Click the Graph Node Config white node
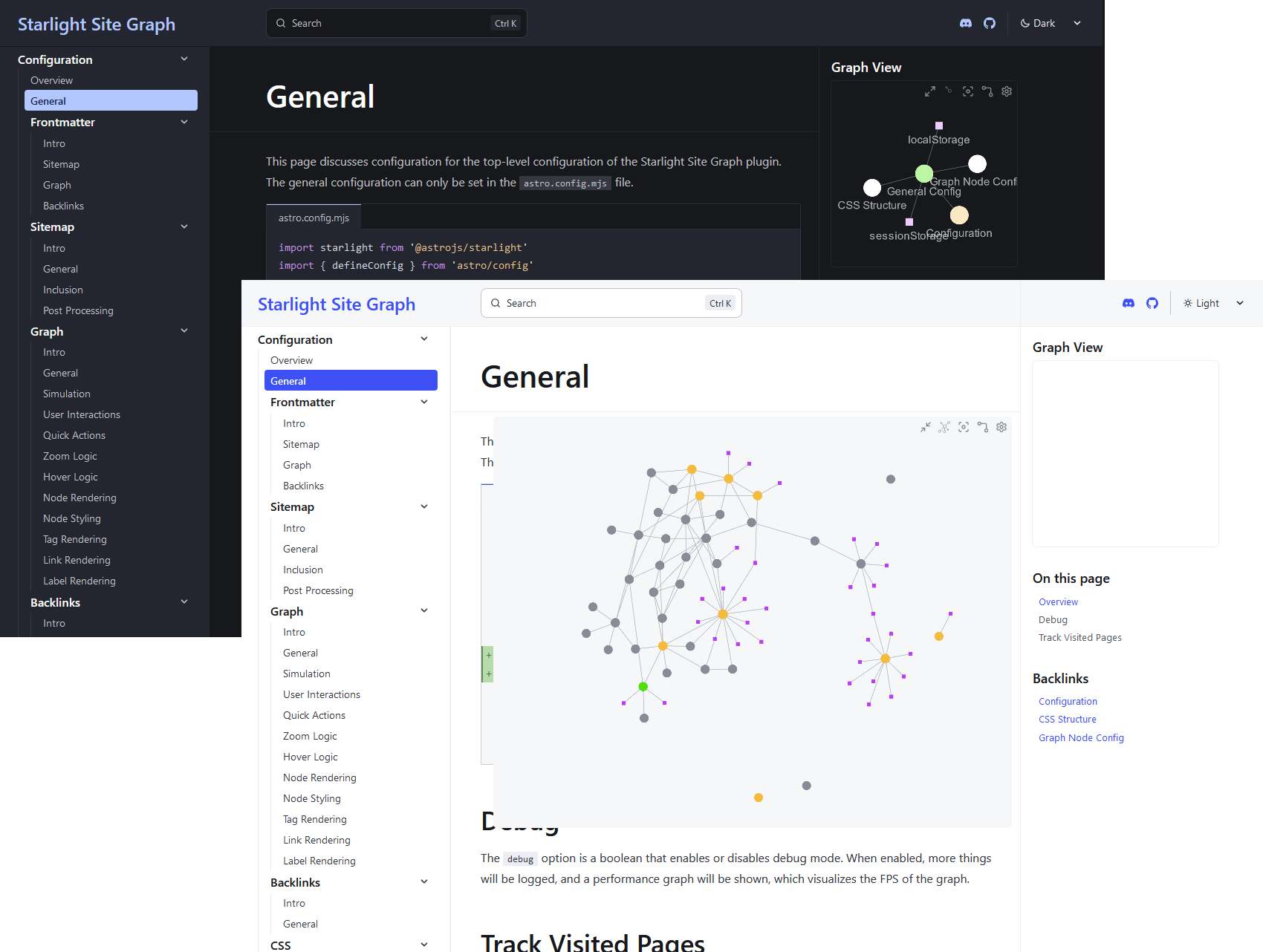 point(978,163)
